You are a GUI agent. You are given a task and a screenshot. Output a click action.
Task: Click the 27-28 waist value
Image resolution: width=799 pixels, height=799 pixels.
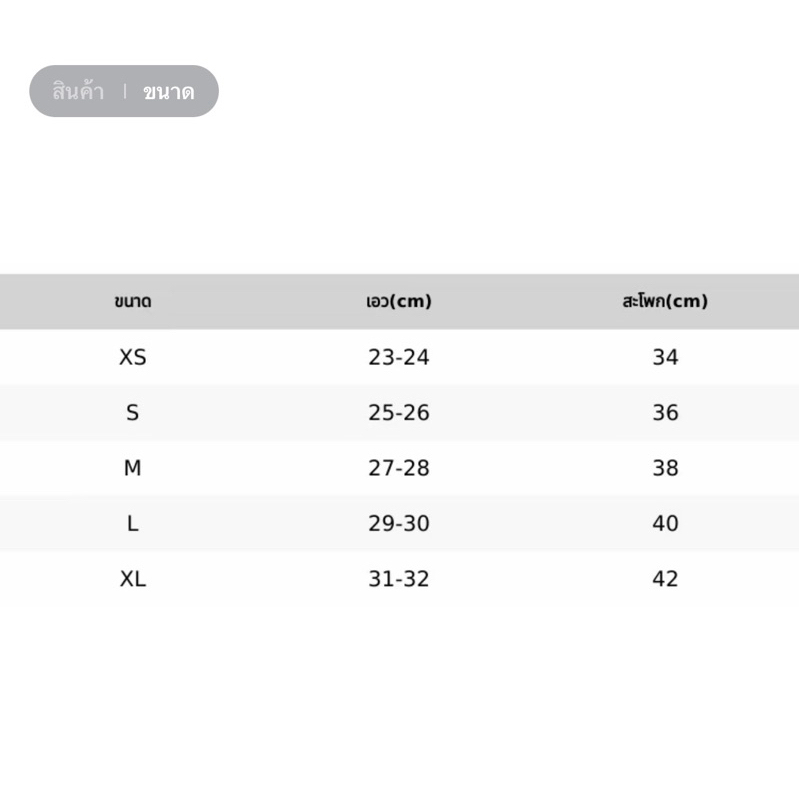tap(399, 468)
